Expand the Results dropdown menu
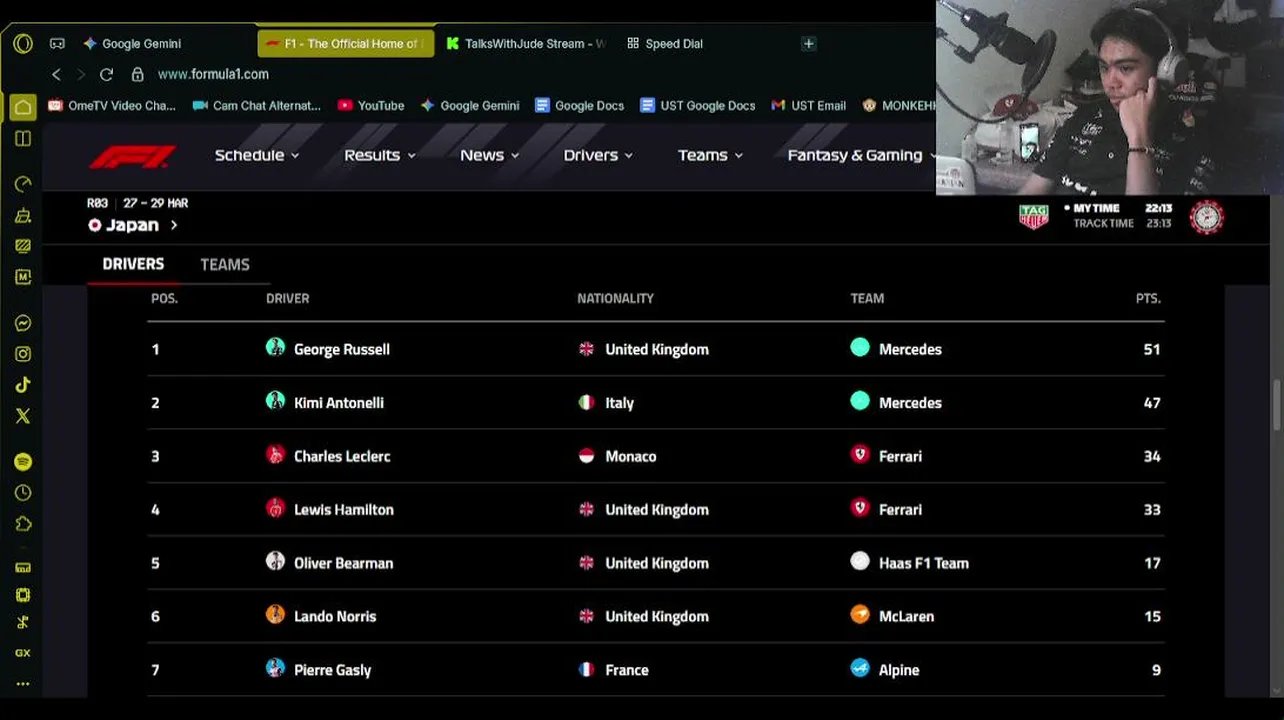This screenshot has height=720, width=1284. (x=380, y=155)
